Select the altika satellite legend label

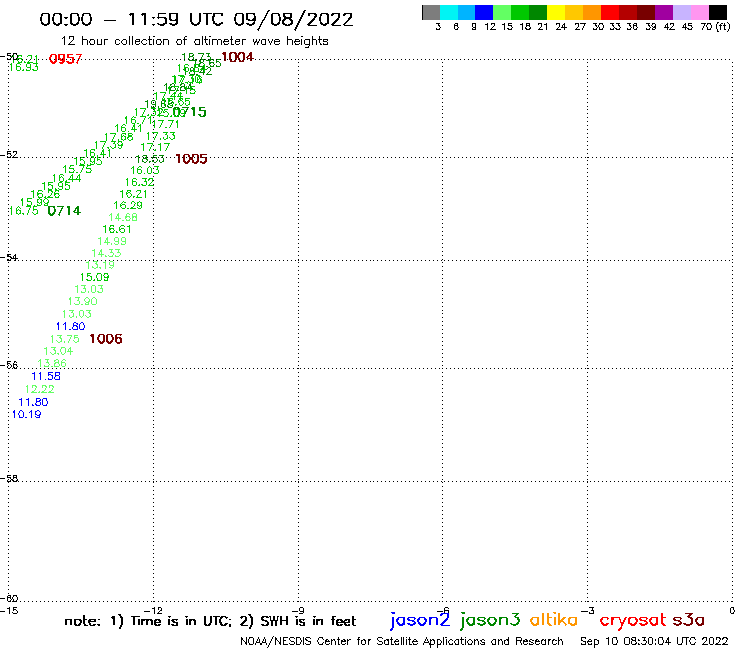pyautogui.click(x=554, y=620)
